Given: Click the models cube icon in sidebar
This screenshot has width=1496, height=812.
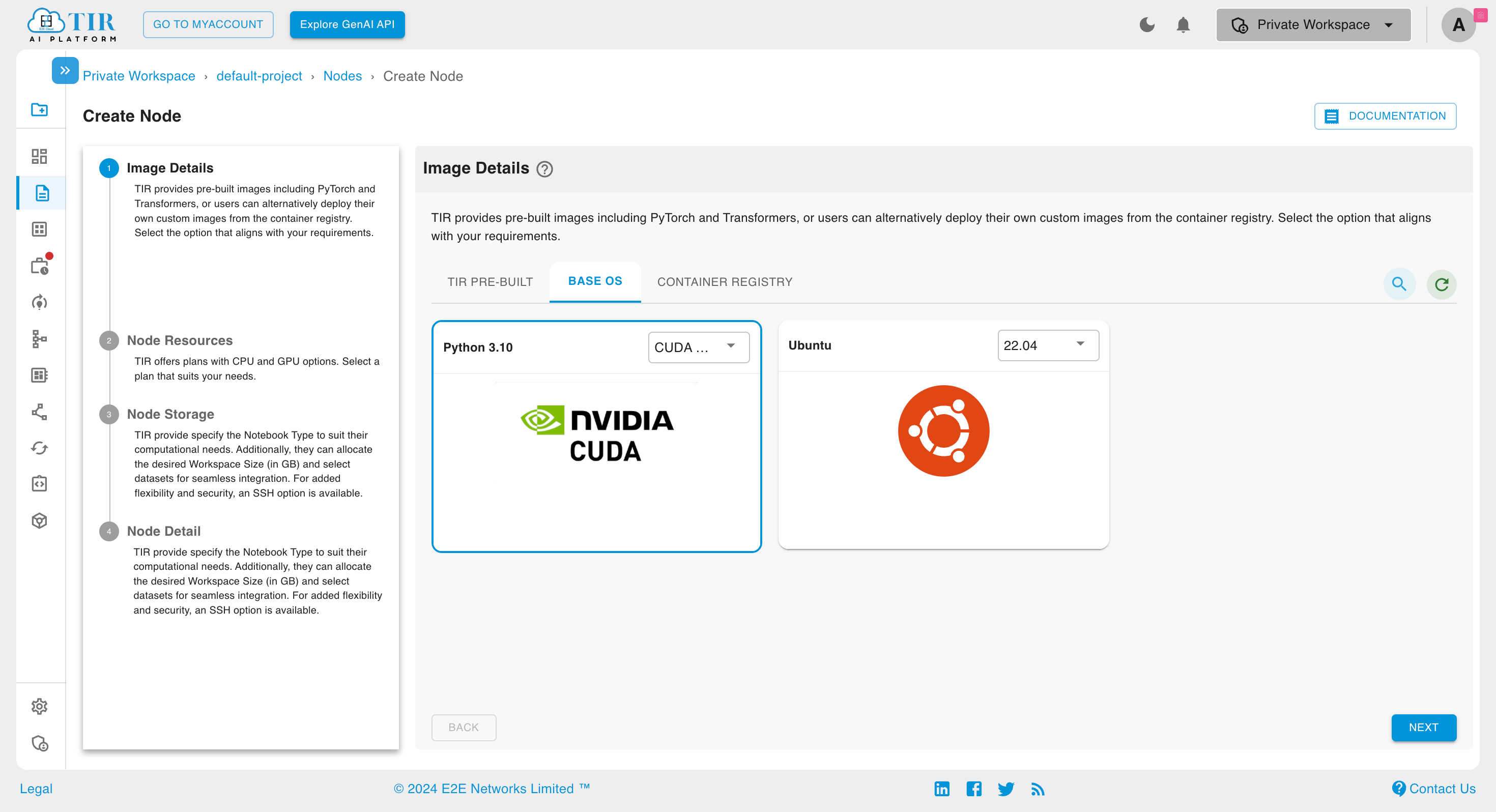Looking at the screenshot, I should tap(40, 521).
